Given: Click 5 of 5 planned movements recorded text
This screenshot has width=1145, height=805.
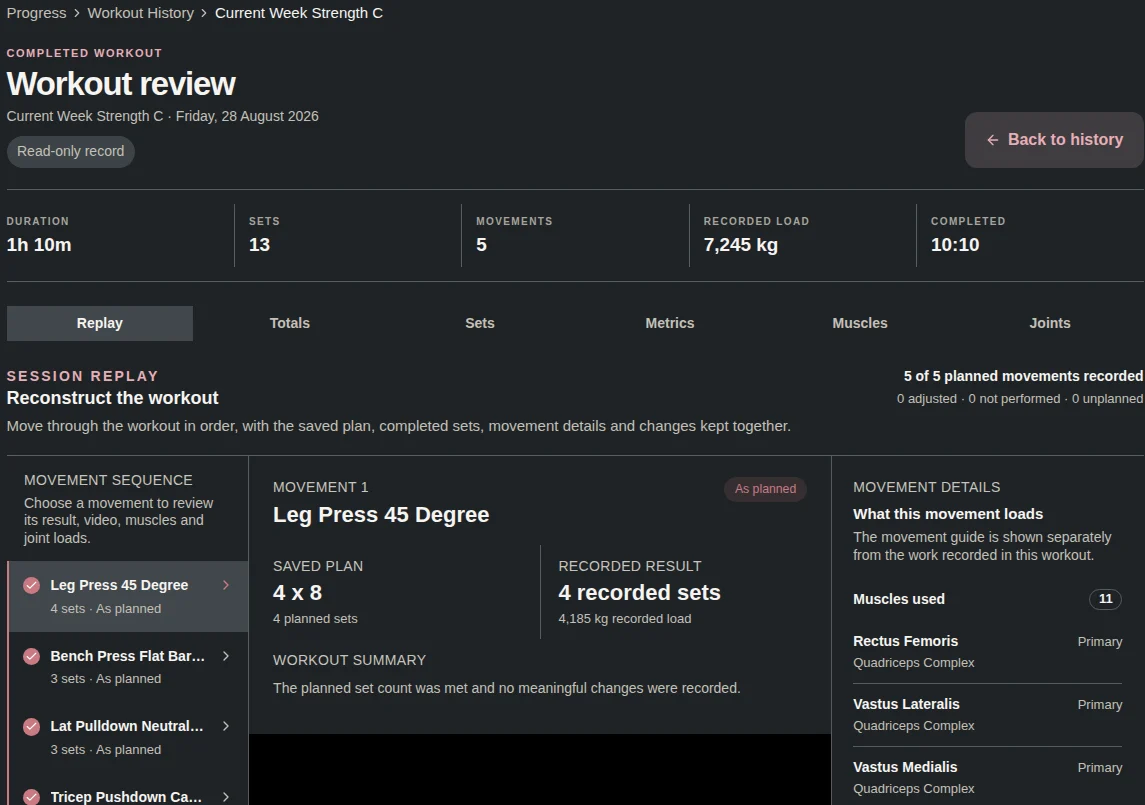Looking at the screenshot, I should [x=1023, y=376].
